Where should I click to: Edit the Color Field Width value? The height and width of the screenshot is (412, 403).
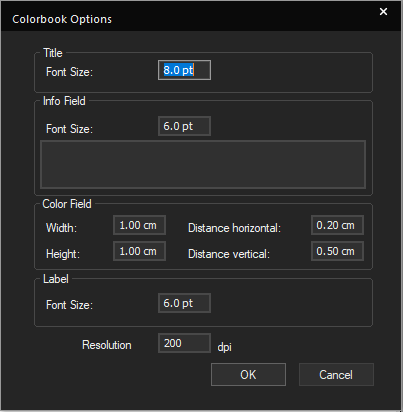[x=139, y=225]
